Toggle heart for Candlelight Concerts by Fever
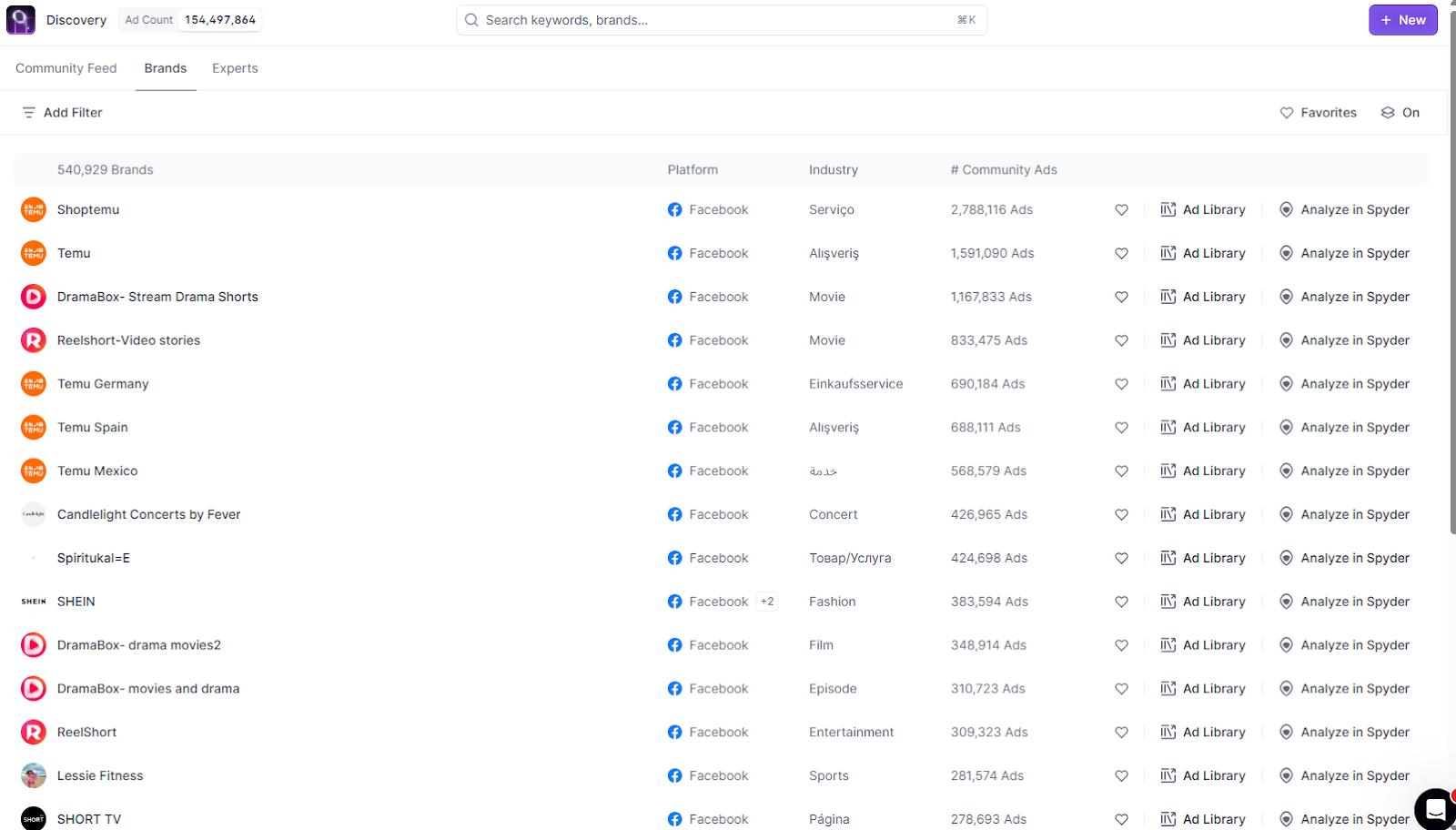Image resolution: width=1456 pixels, height=830 pixels. point(1121,515)
